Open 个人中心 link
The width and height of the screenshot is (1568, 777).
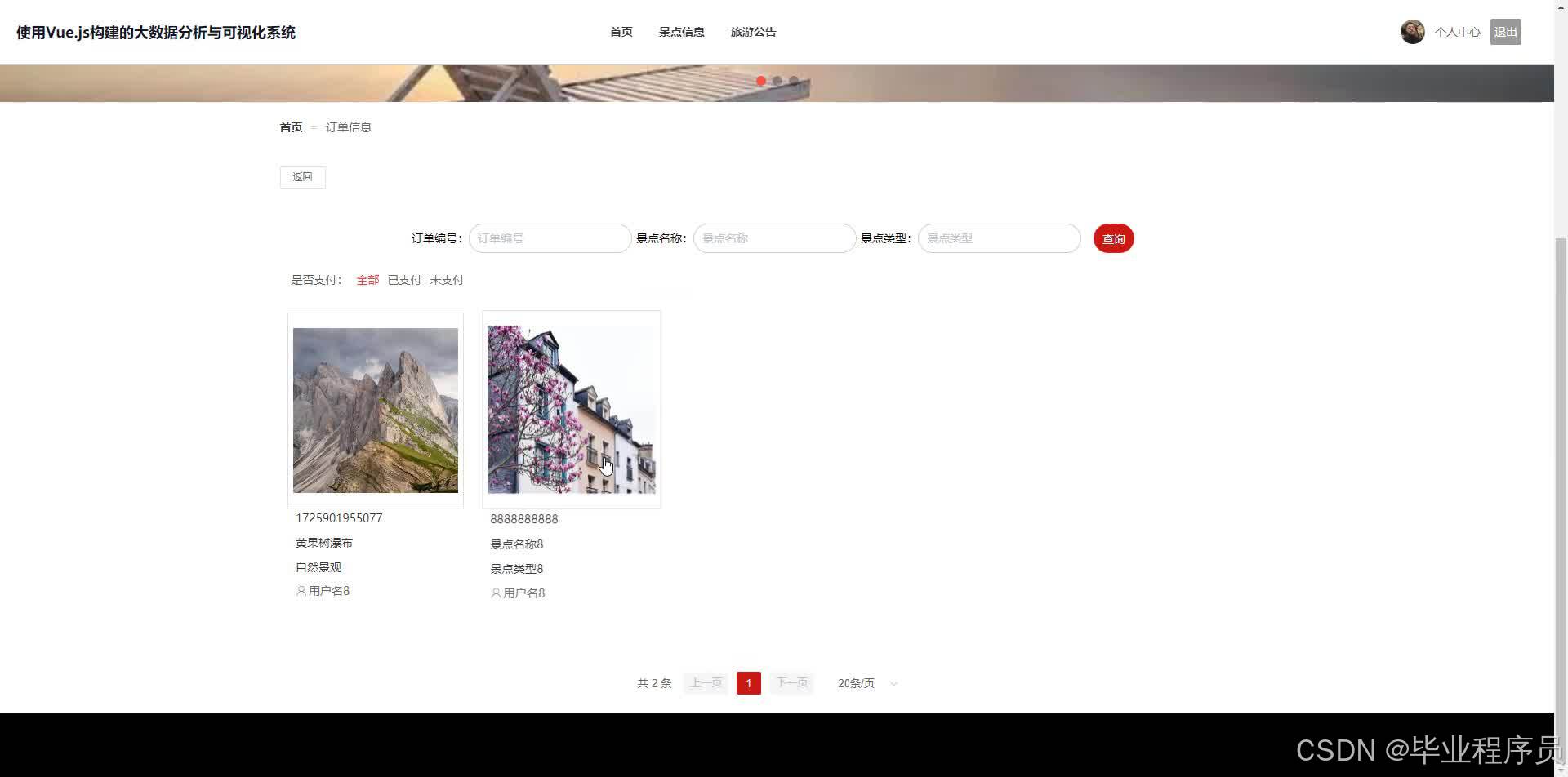click(1458, 32)
